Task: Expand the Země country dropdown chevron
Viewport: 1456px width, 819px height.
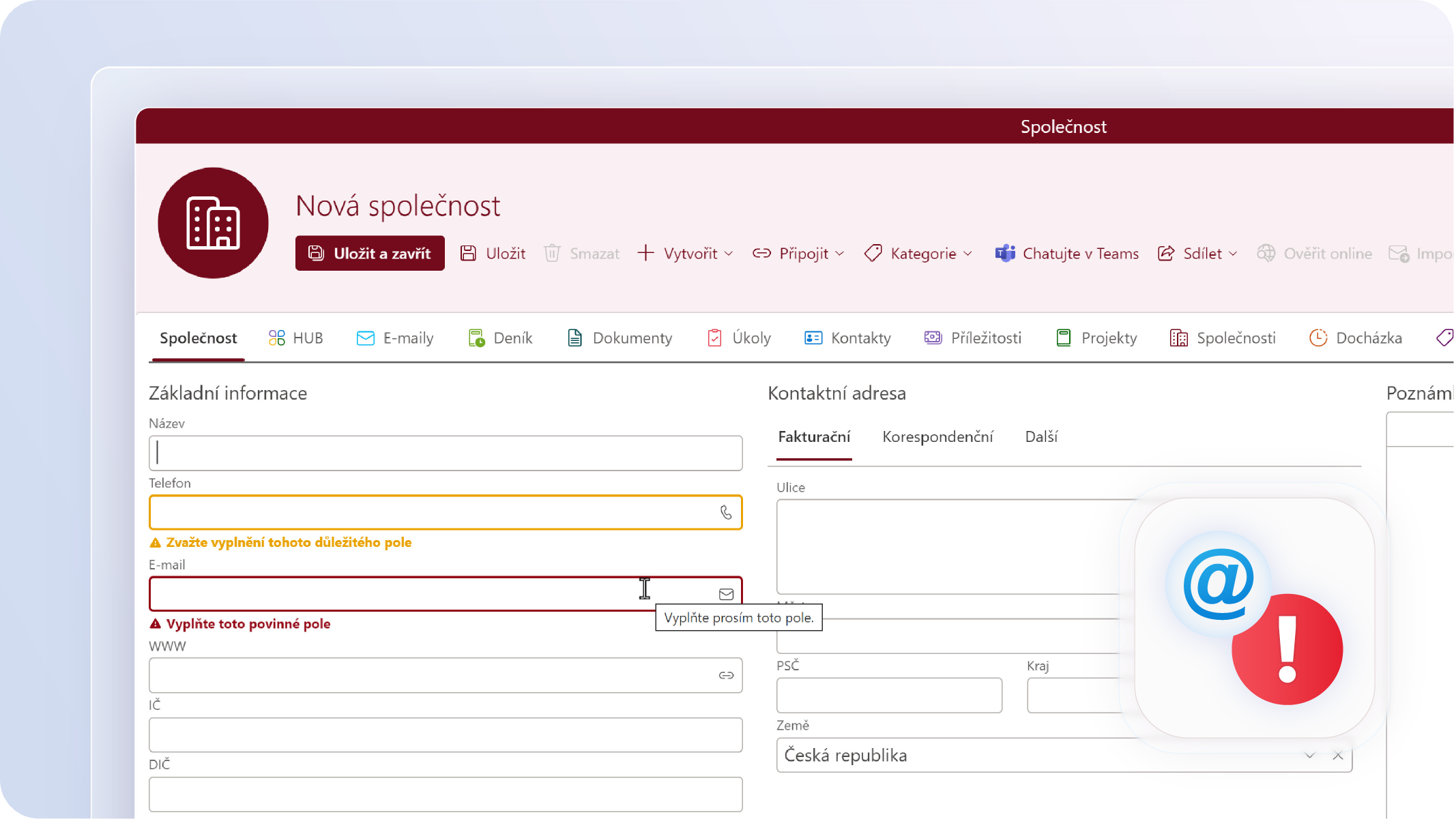Action: pyautogui.click(x=1309, y=755)
